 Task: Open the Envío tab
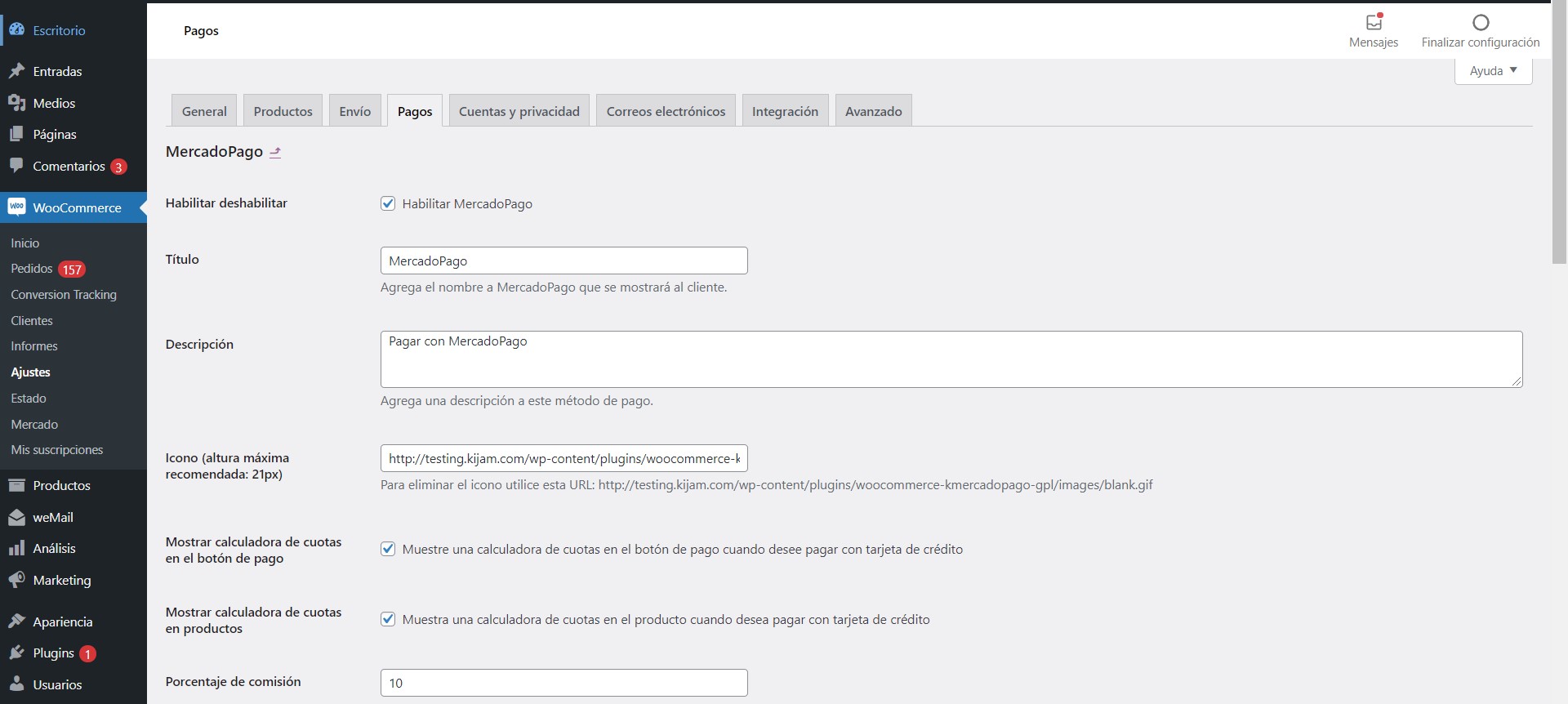coord(354,111)
